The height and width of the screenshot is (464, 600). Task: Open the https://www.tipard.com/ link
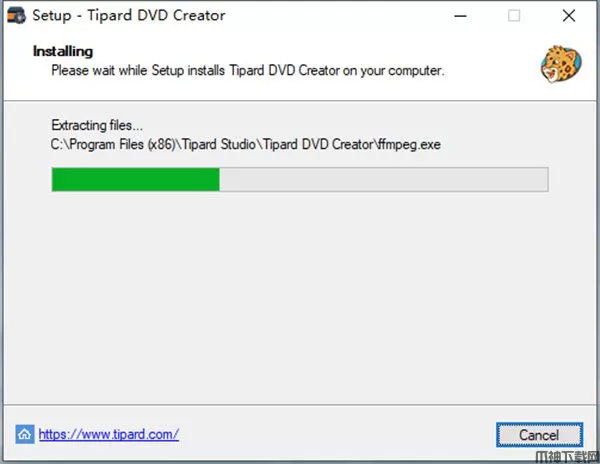click(x=109, y=435)
